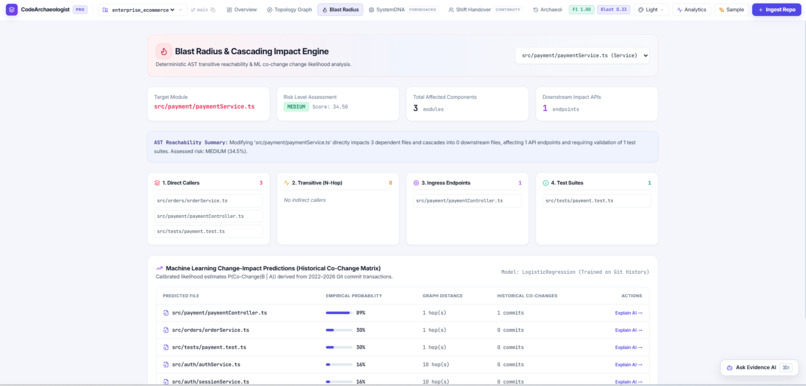This screenshot has width=806, height=386.
Task: Click the Ask Evidence AI bot icon
Action: pyautogui.click(x=729, y=367)
